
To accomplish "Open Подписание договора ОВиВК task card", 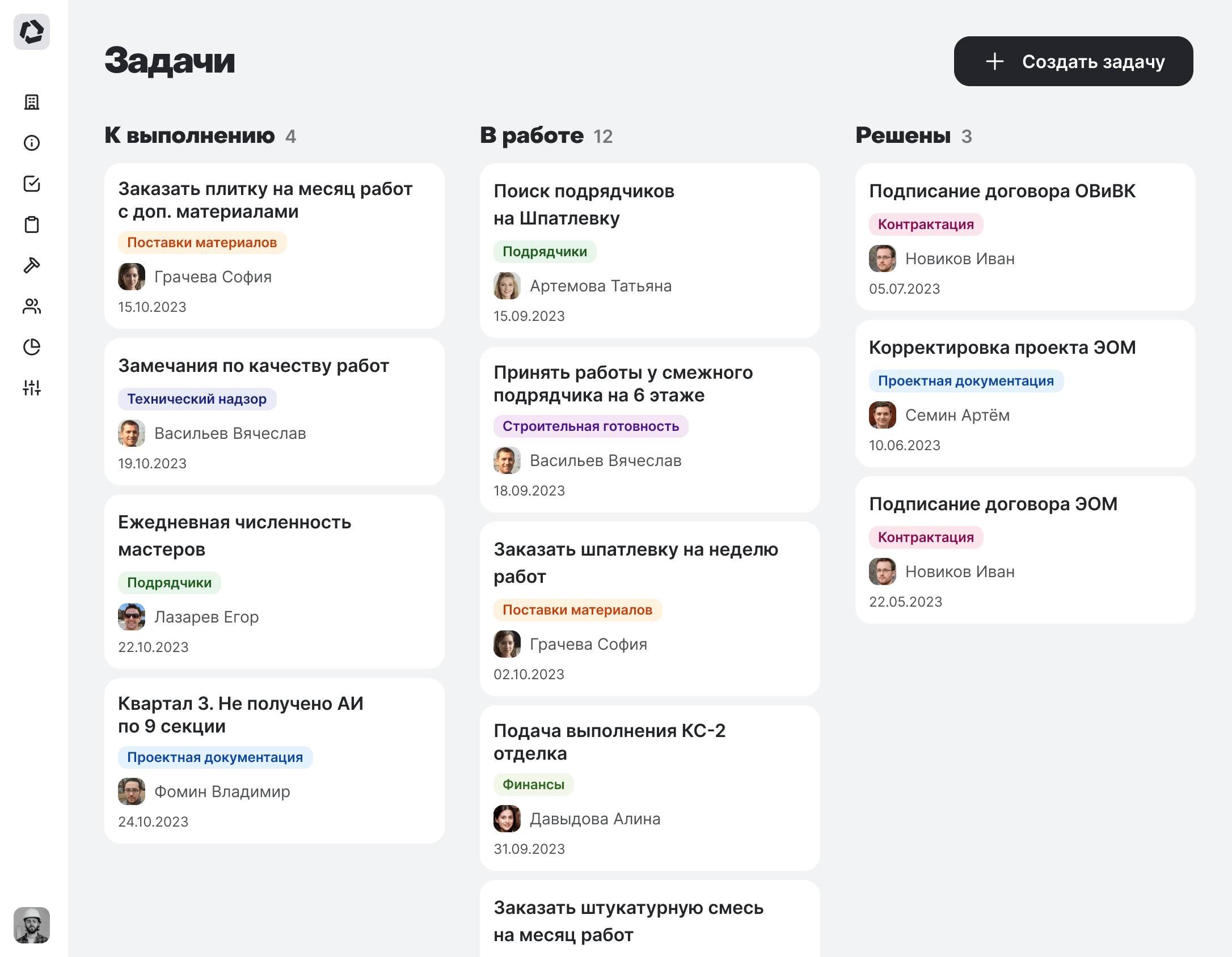I will [x=1002, y=192].
